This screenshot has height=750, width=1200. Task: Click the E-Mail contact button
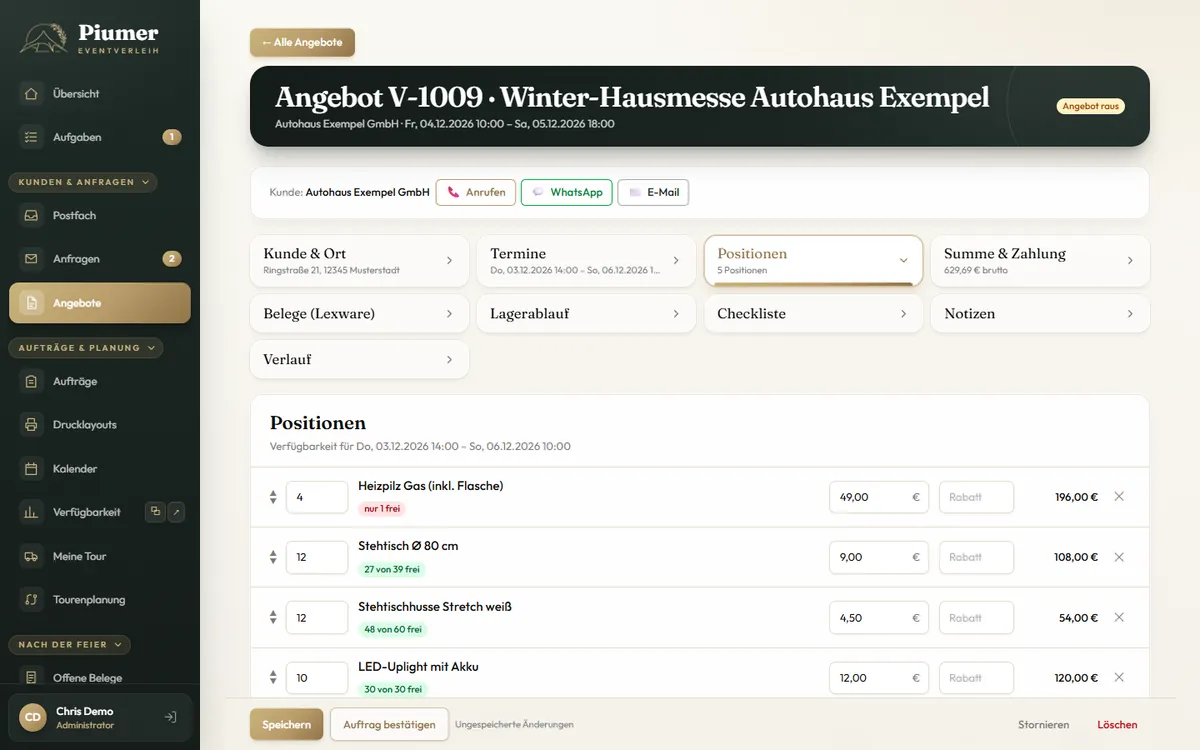tap(654, 192)
